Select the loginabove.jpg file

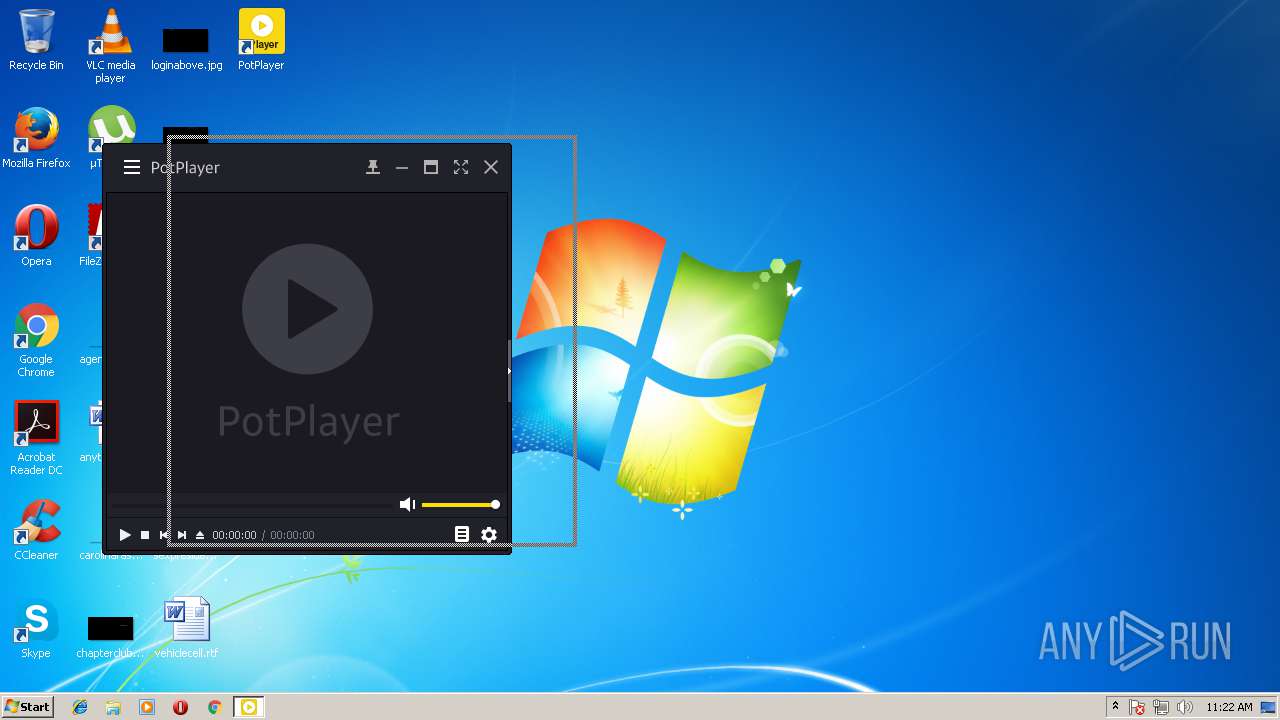click(x=186, y=48)
